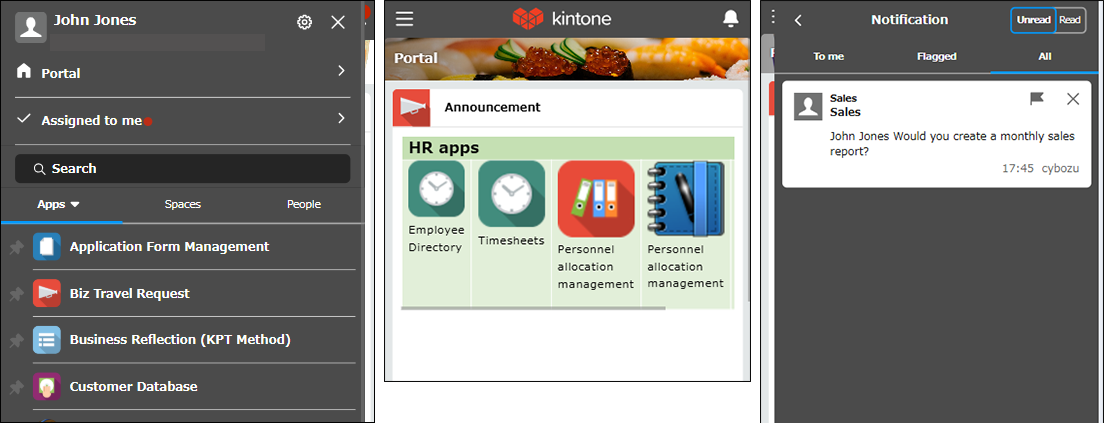Screen dimensions: 1116x423
Task: Expand the Apps dropdown arrow
Action: click(x=75, y=204)
